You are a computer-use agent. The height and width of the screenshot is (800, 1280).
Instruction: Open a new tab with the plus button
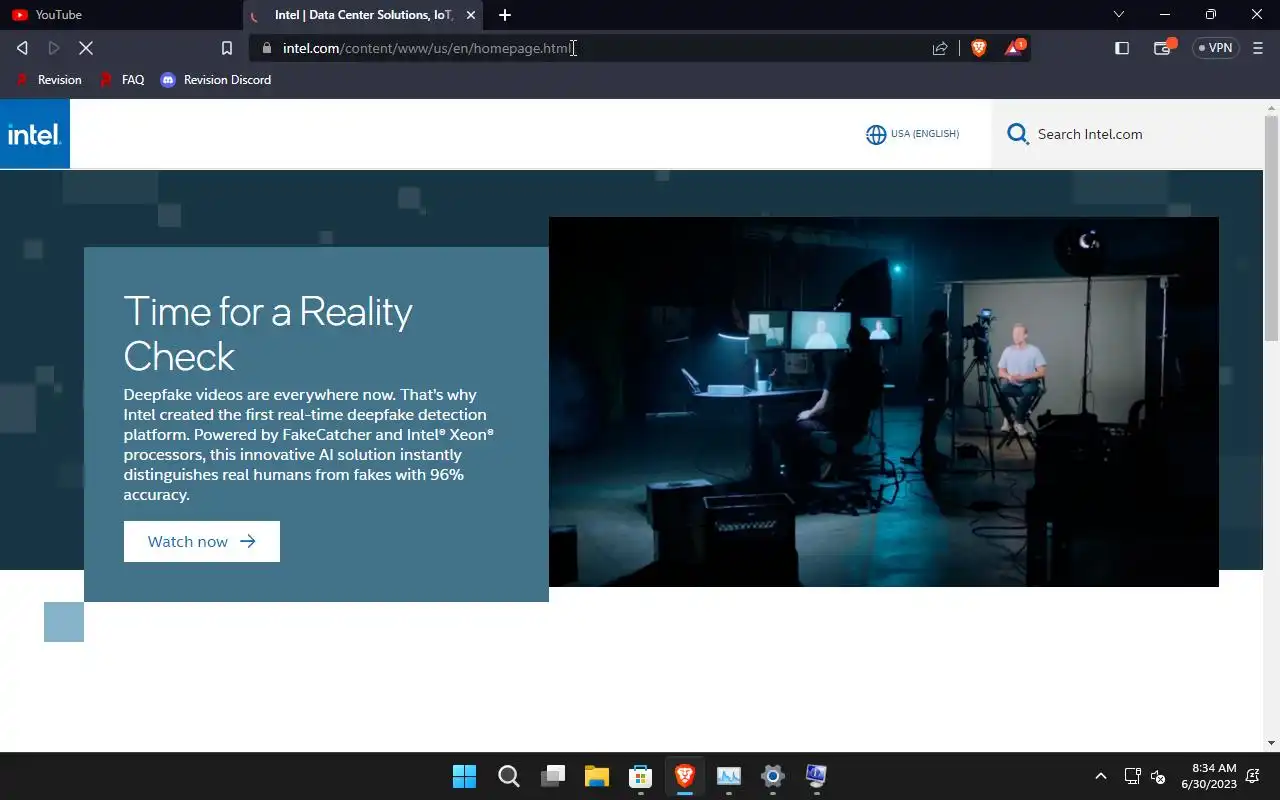505,15
